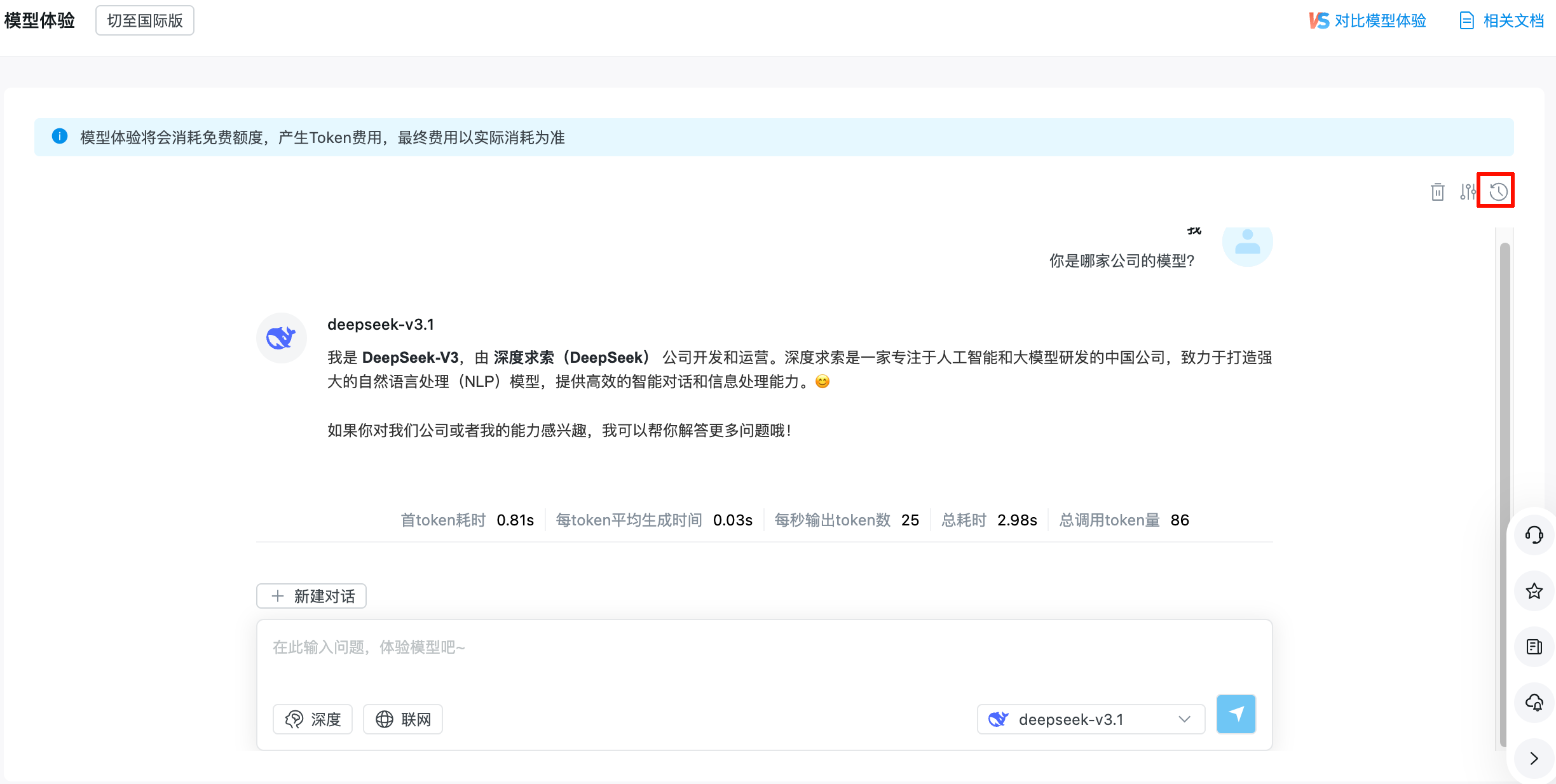1556x784 pixels.
Task: Expand the sidebar with right chevron arrow
Action: pos(1534,759)
